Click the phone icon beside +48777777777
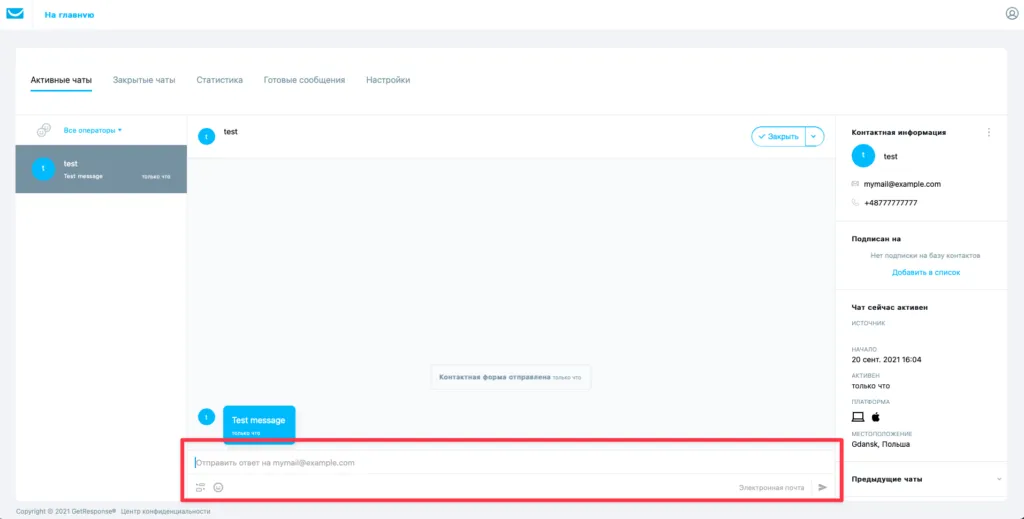Screen dimensions: 1024x519 pos(855,203)
